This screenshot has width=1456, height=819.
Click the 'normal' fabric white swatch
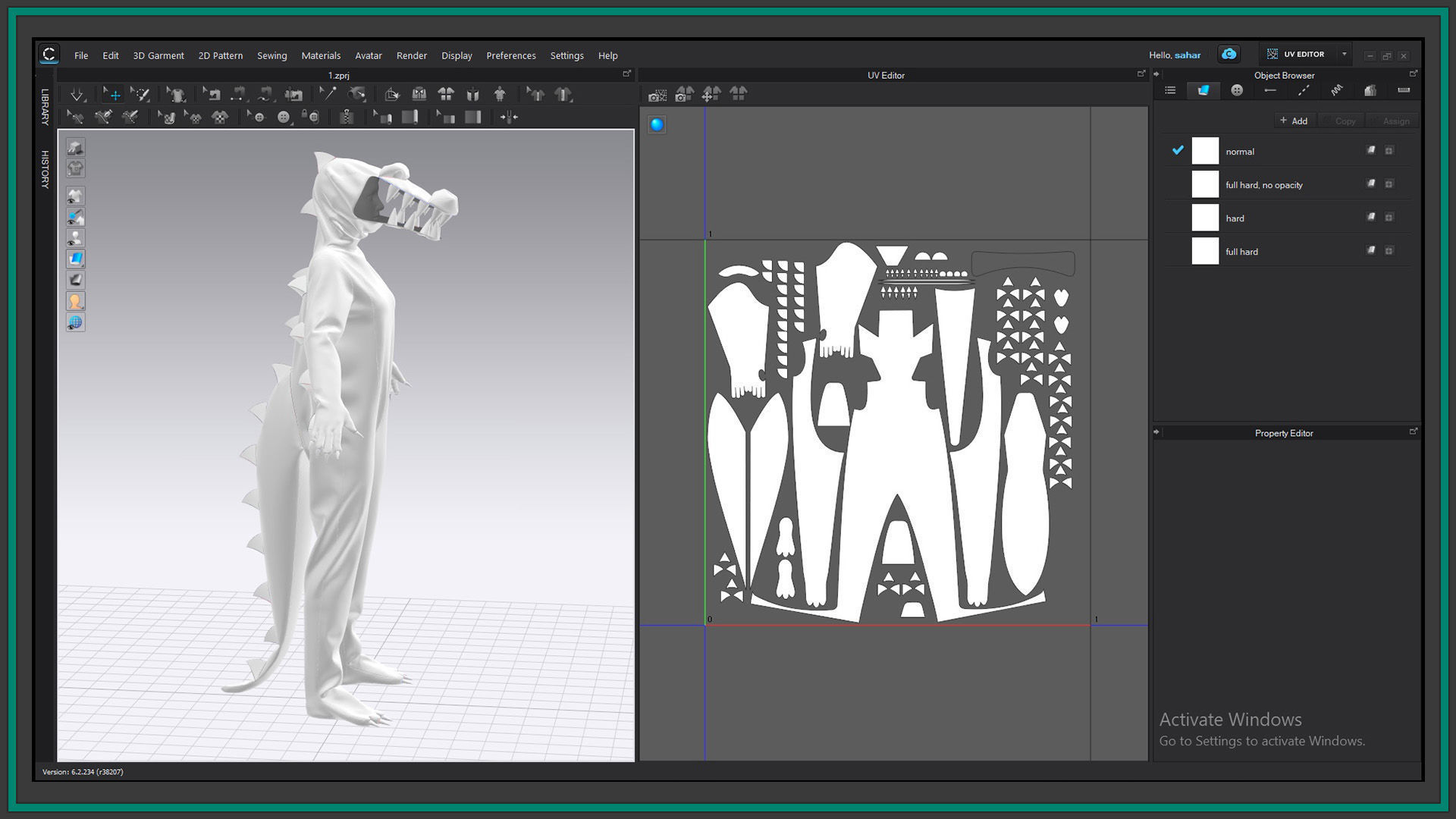(x=1205, y=151)
